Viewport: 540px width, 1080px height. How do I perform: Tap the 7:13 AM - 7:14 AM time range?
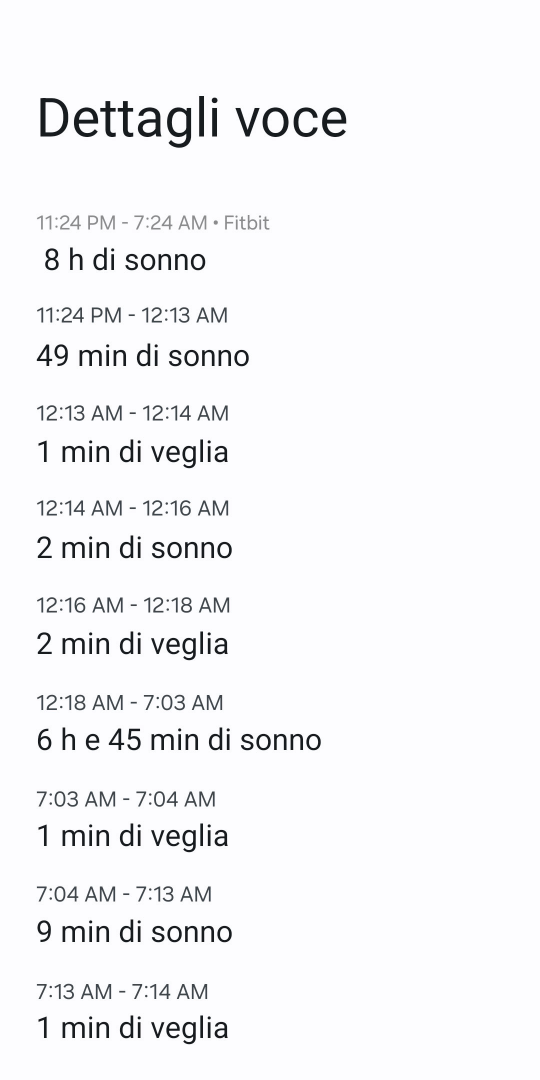[x=122, y=992]
